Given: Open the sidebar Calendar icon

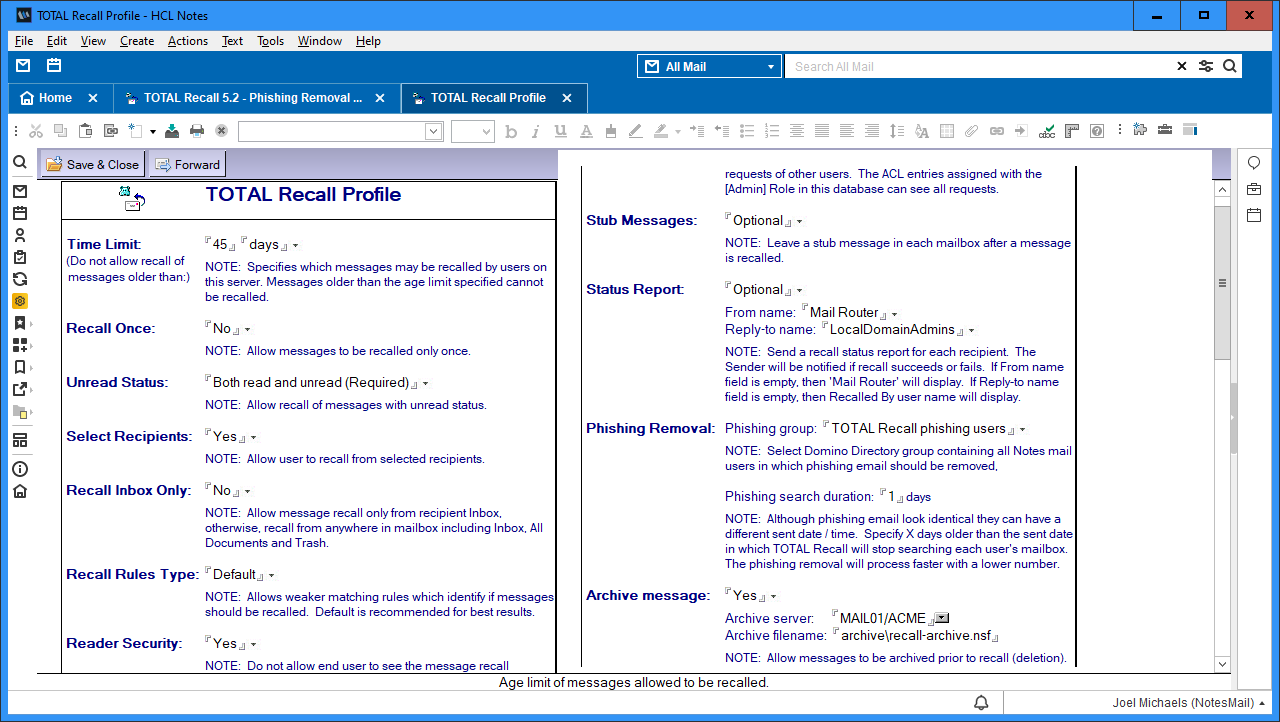Looking at the screenshot, I should click(20, 213).
